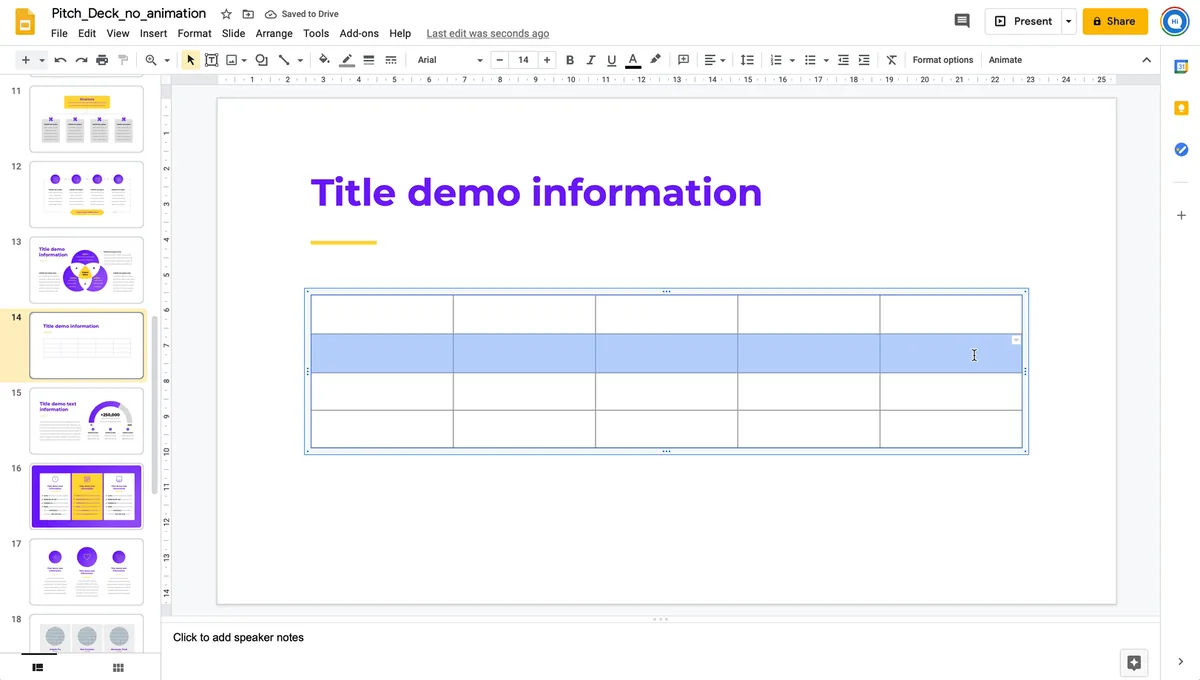Click the Paint format roller icon
The image size is (1200, 680).
tap(123, 60)
